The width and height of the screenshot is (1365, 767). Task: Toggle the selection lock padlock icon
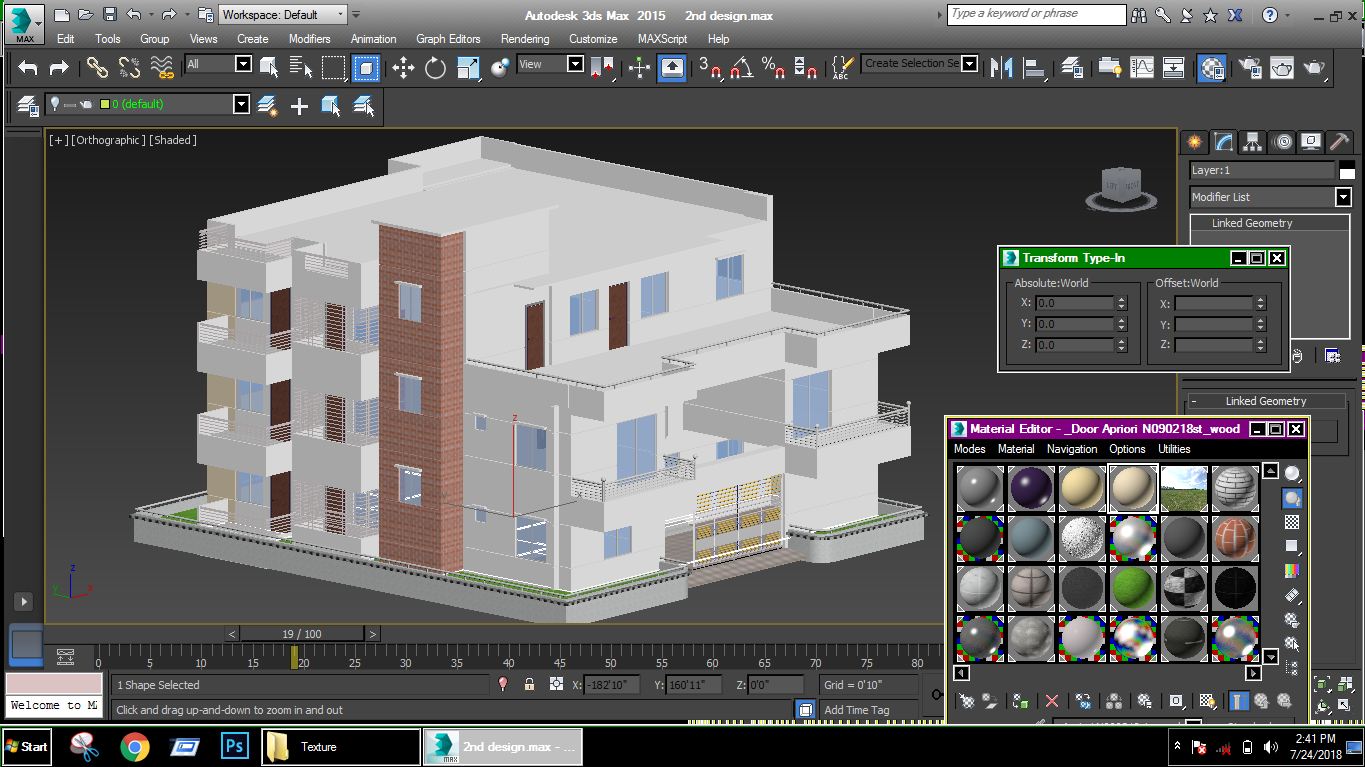pyautogui.click(x=529, y=685)
